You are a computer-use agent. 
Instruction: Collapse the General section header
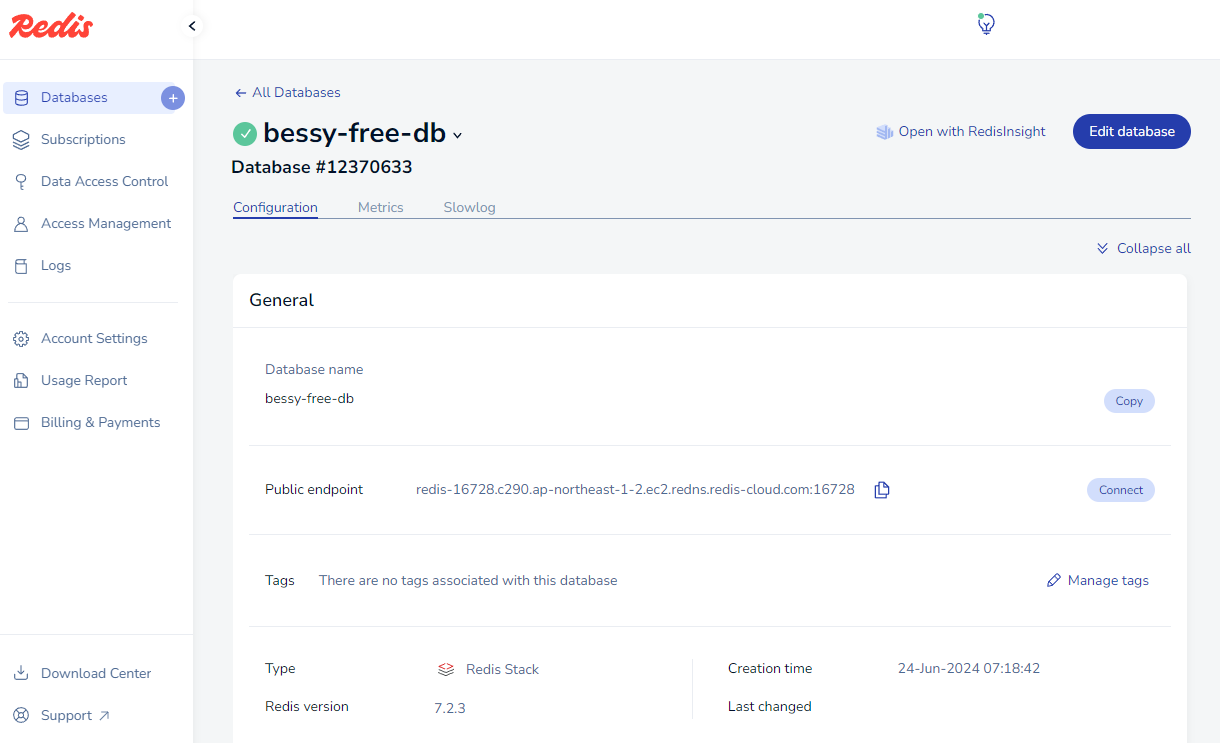point(710,300)
